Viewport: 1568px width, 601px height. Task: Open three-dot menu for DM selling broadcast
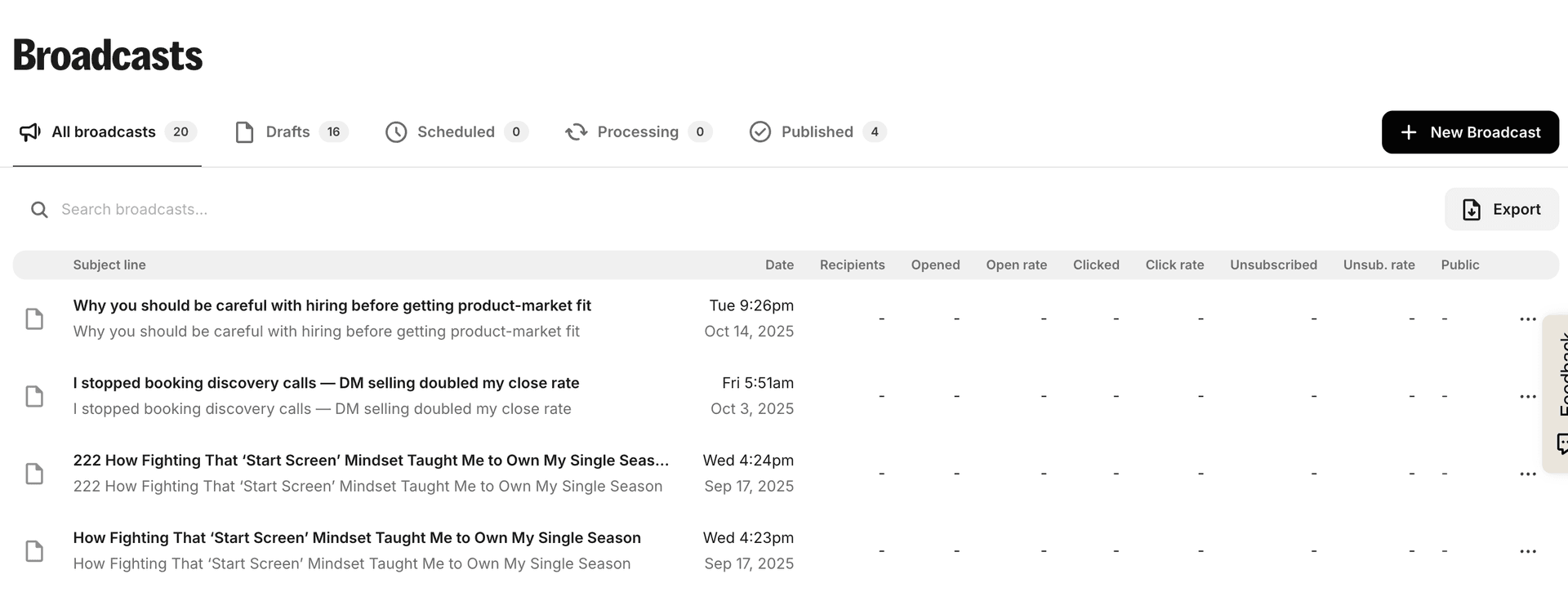tap(1527, 396)
